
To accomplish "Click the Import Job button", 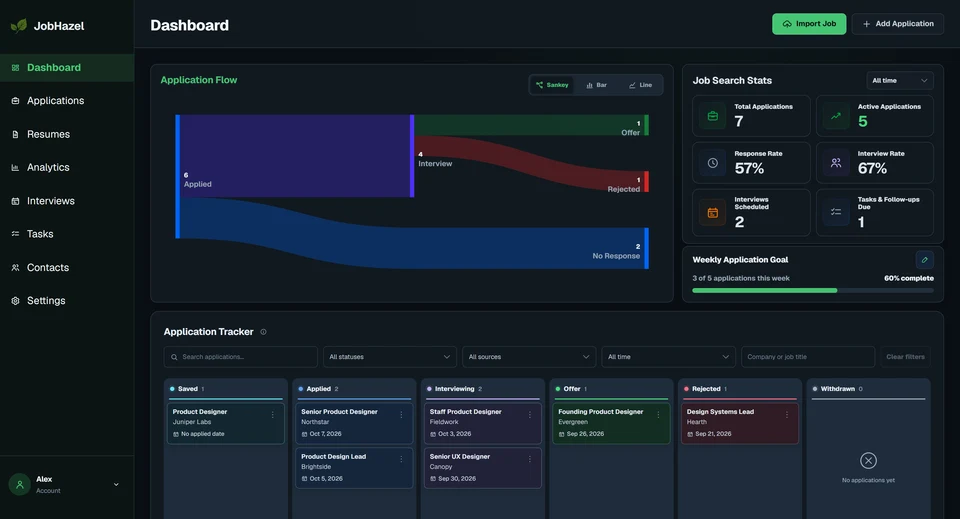I will pyautogui.click(x=809, y=24).
